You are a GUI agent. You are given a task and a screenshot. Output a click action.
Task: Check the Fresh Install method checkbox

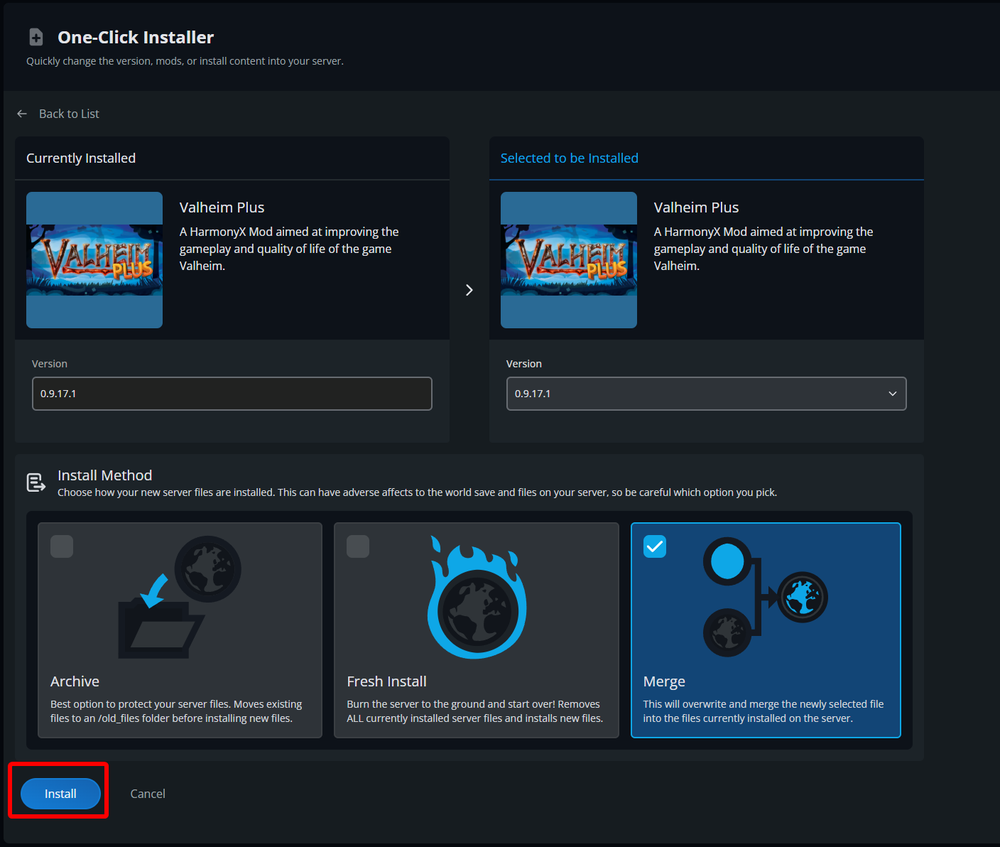pos(358,547)
